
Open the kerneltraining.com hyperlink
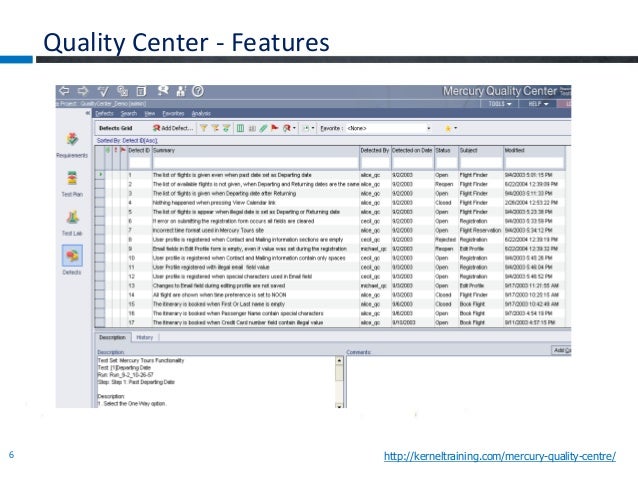point(500,456)
